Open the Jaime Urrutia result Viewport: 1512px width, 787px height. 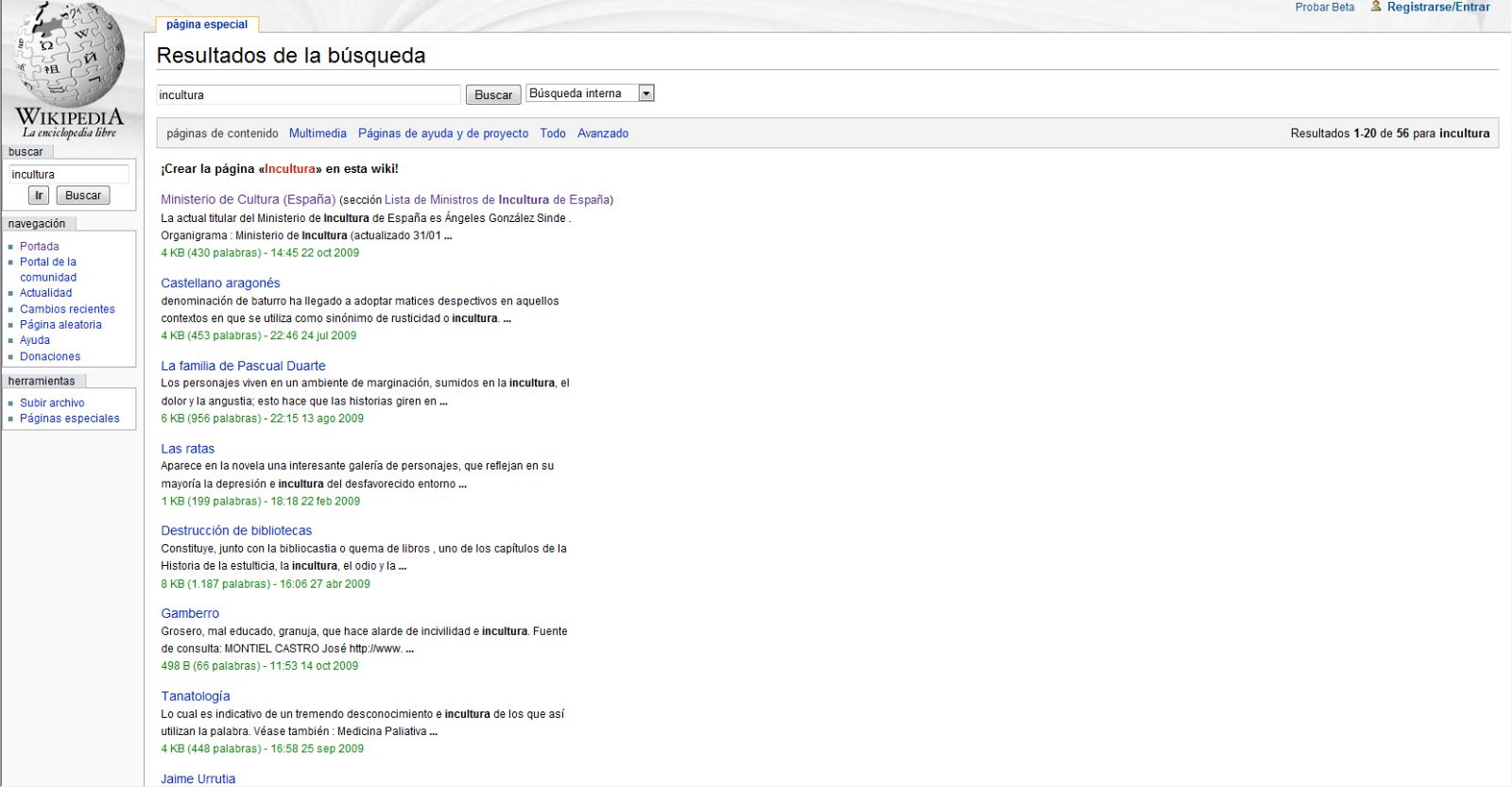coord(198,778)
